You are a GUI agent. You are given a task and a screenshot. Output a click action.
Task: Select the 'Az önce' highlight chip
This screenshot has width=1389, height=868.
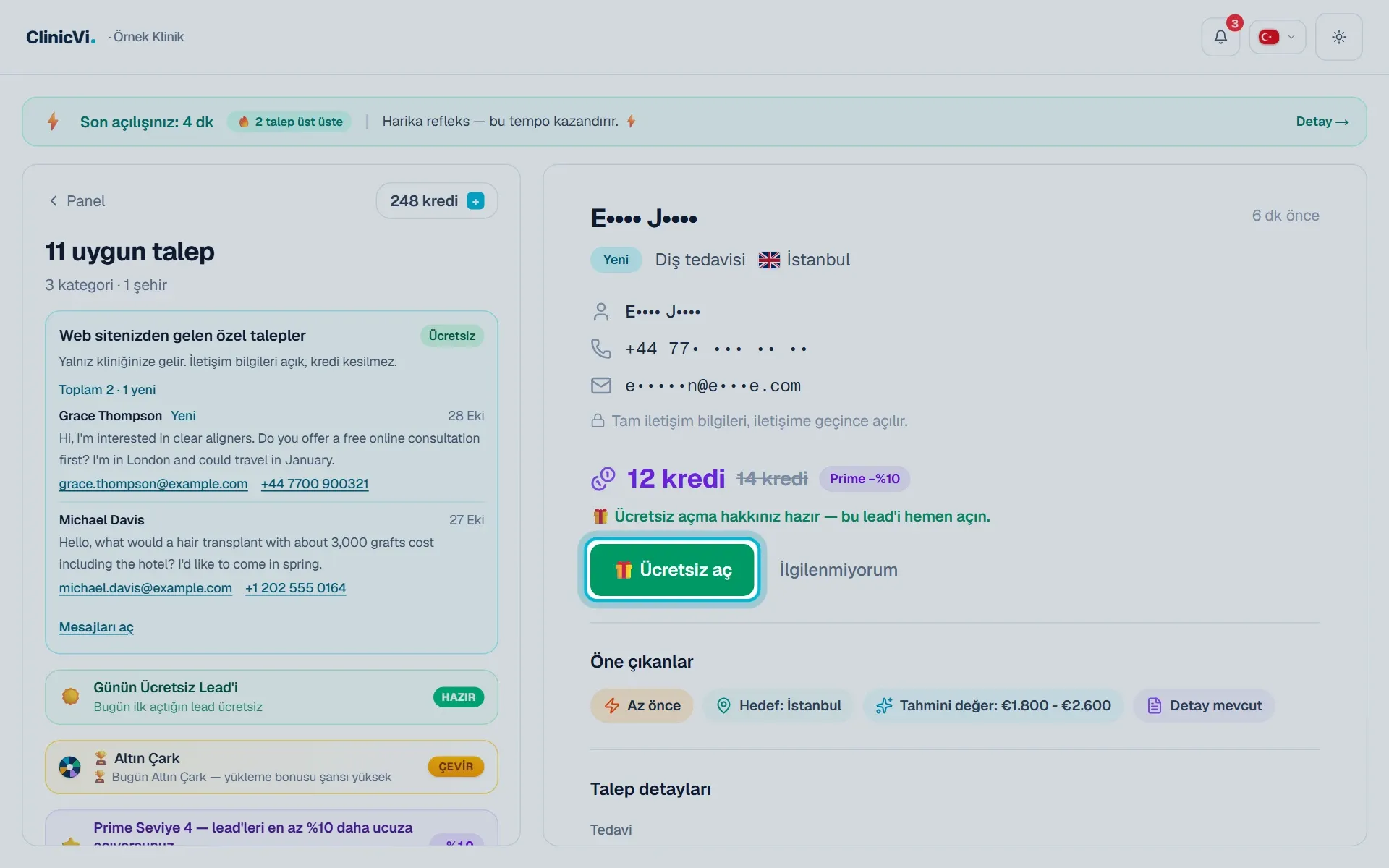(642, 706)
